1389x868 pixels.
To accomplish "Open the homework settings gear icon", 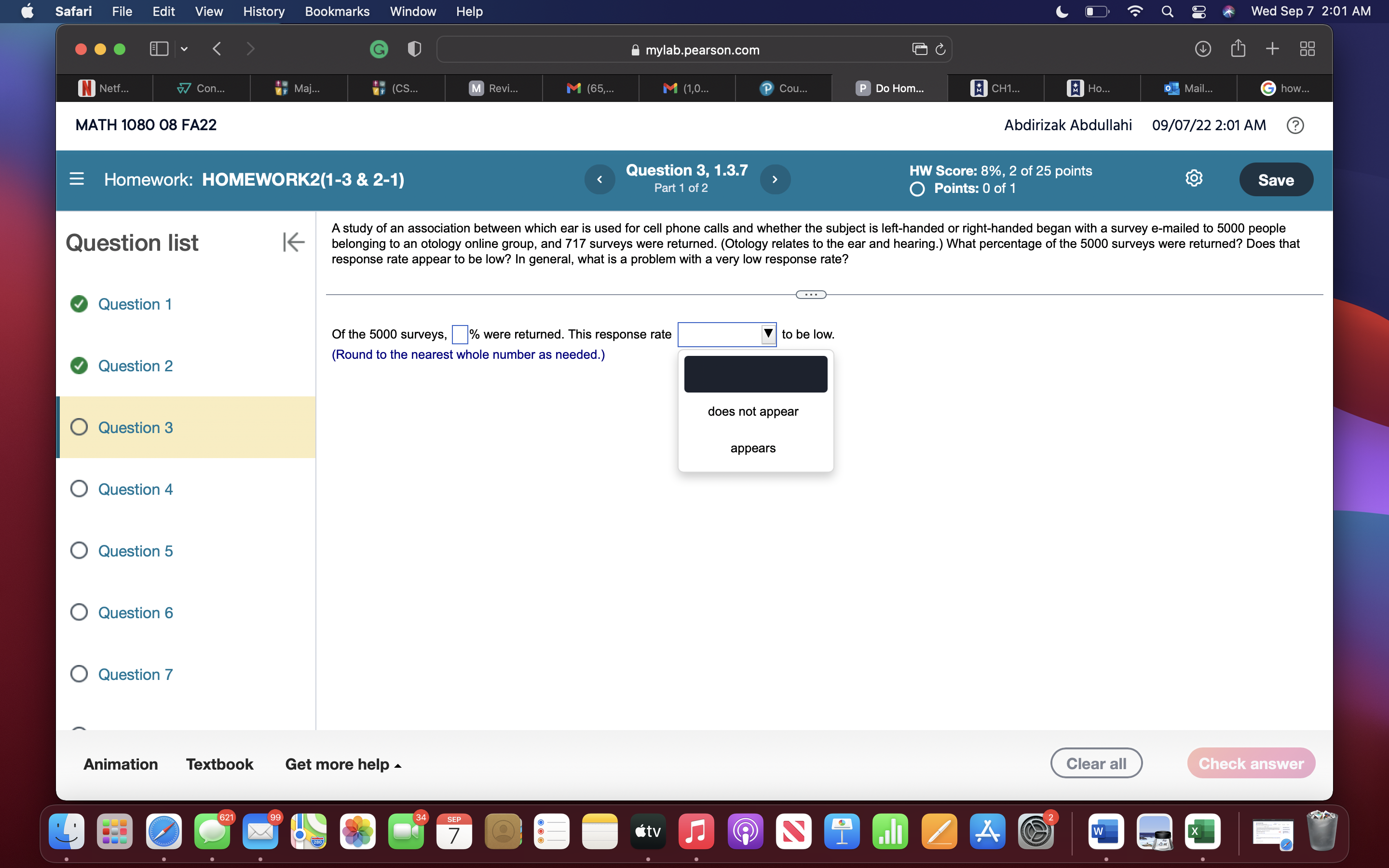I will tap(1195, 178).
